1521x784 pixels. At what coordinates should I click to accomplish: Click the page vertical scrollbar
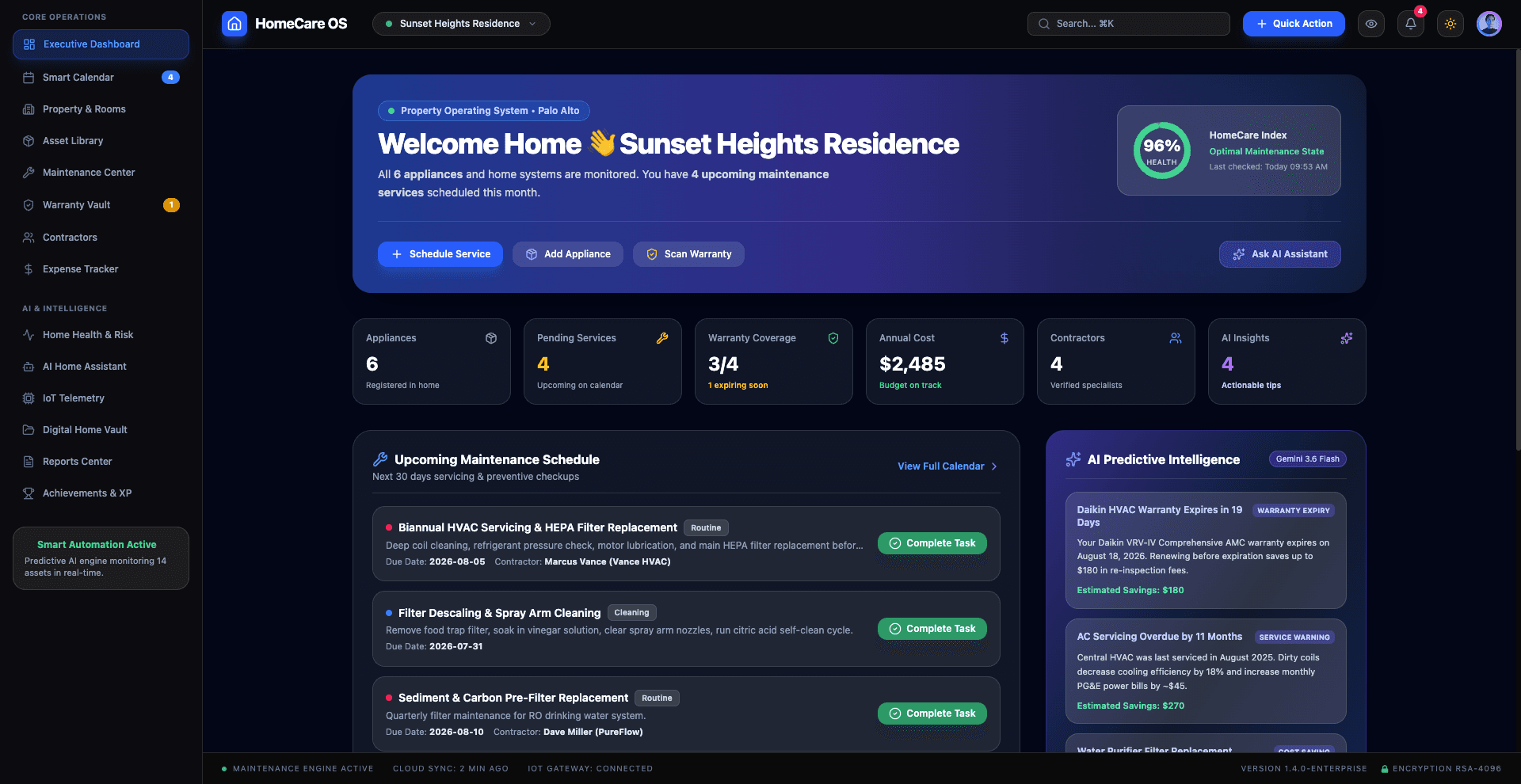[x=1517, y=249]
